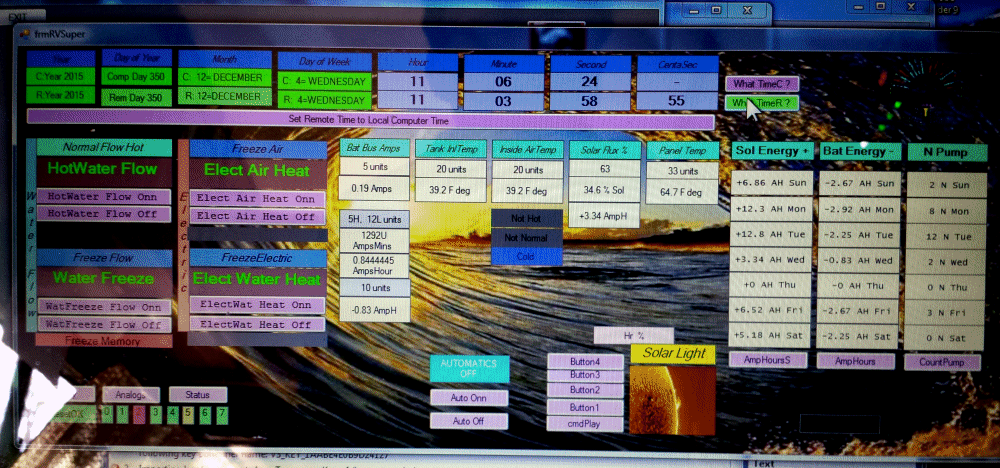Click the Minute value 06

[x=504, y=82]
